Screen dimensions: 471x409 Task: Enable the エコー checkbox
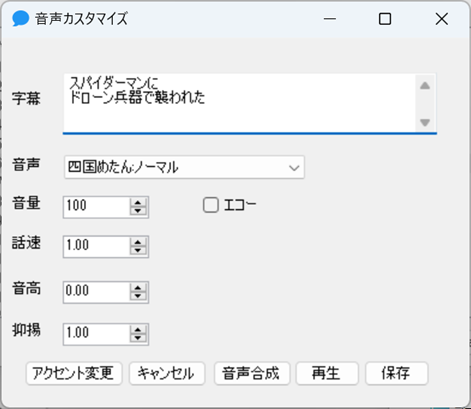pos(211,205)
